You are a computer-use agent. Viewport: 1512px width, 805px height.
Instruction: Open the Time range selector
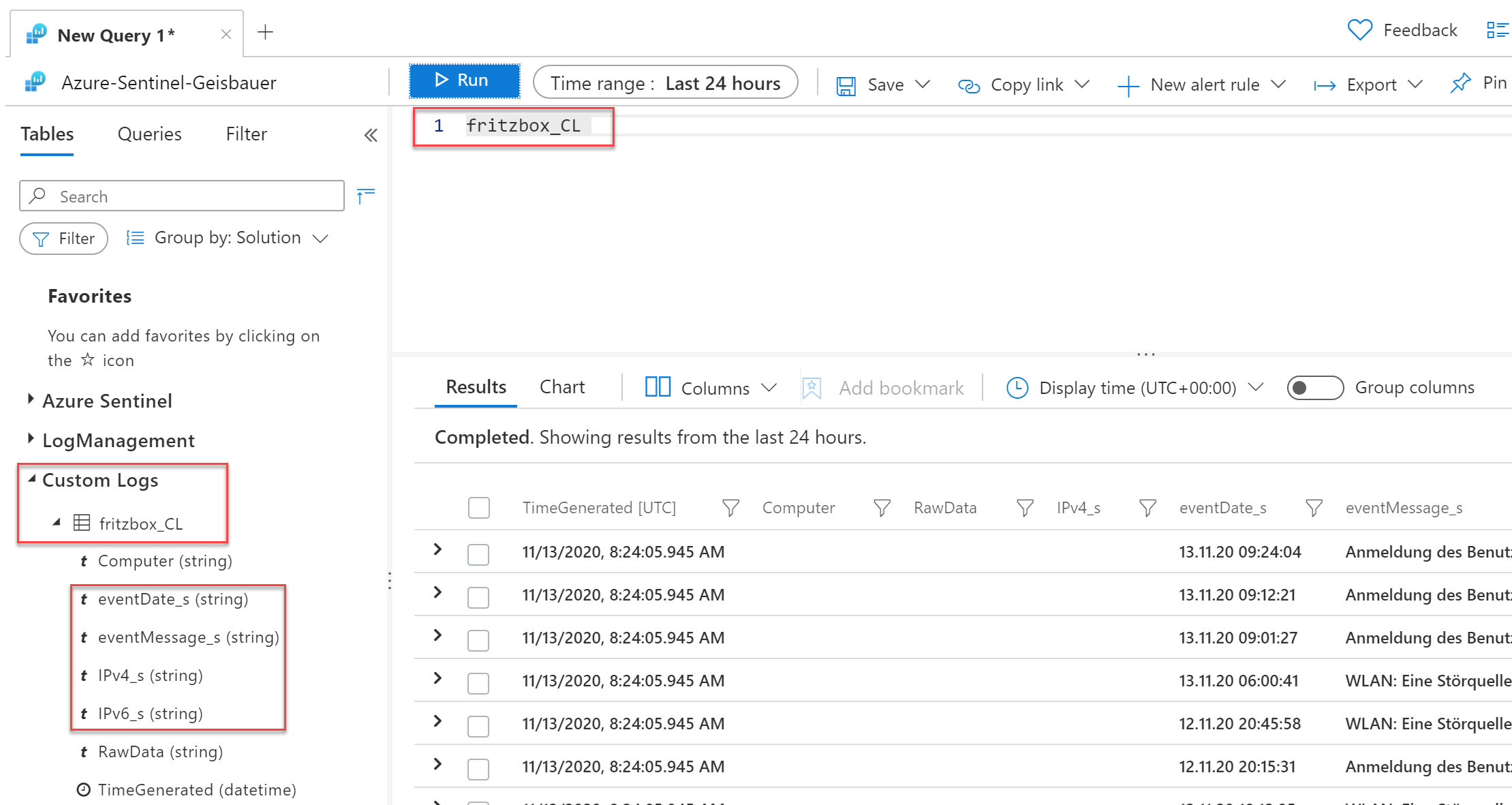click(x=665, y=83)
